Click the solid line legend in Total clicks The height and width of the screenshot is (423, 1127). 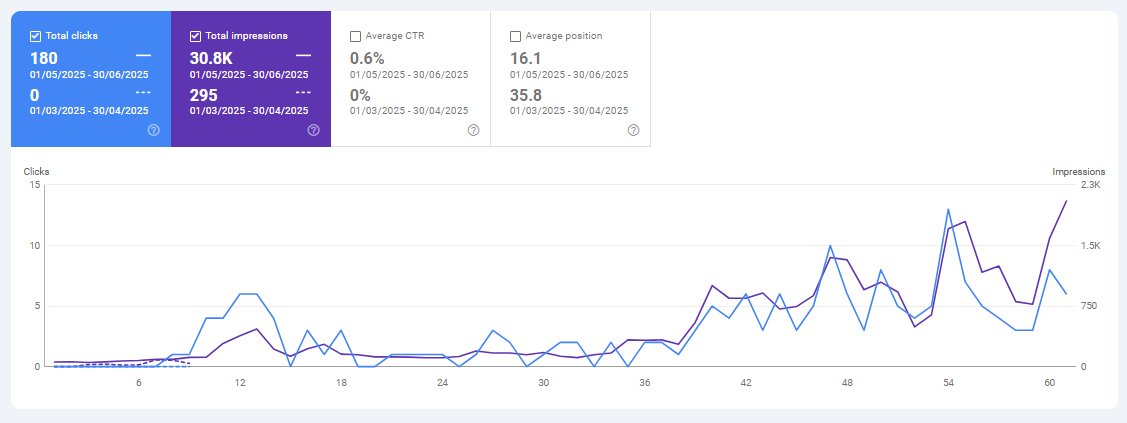coord(143,55)
